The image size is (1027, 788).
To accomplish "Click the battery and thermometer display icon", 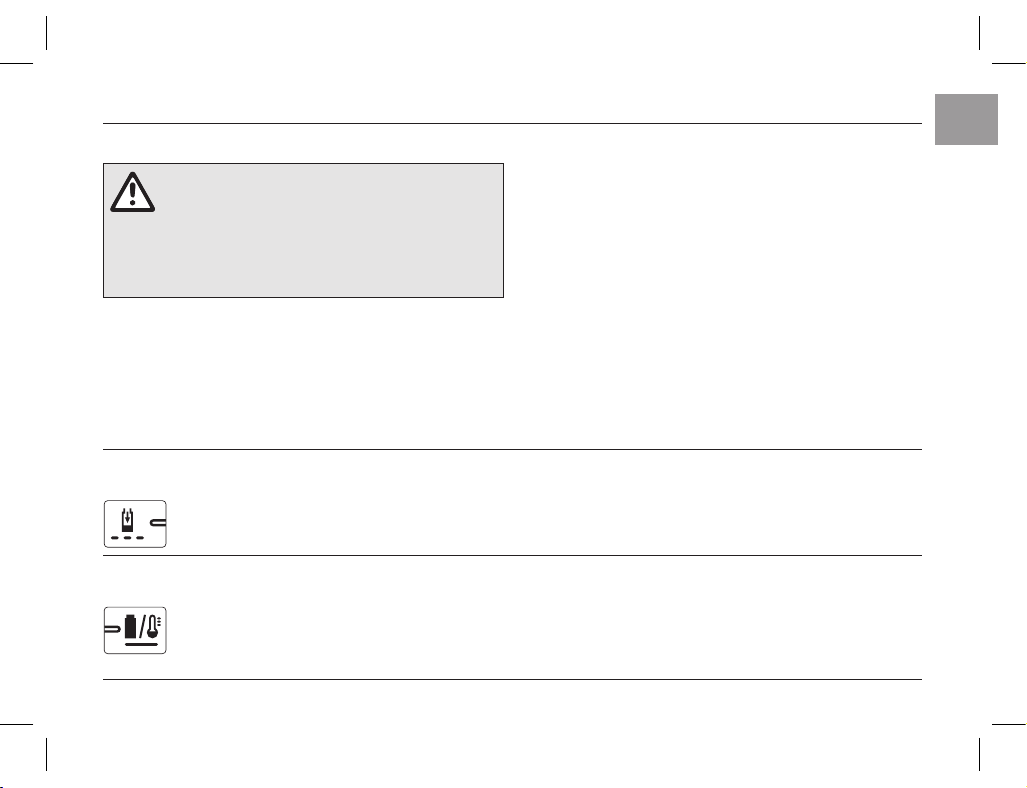I will (135, 630).
